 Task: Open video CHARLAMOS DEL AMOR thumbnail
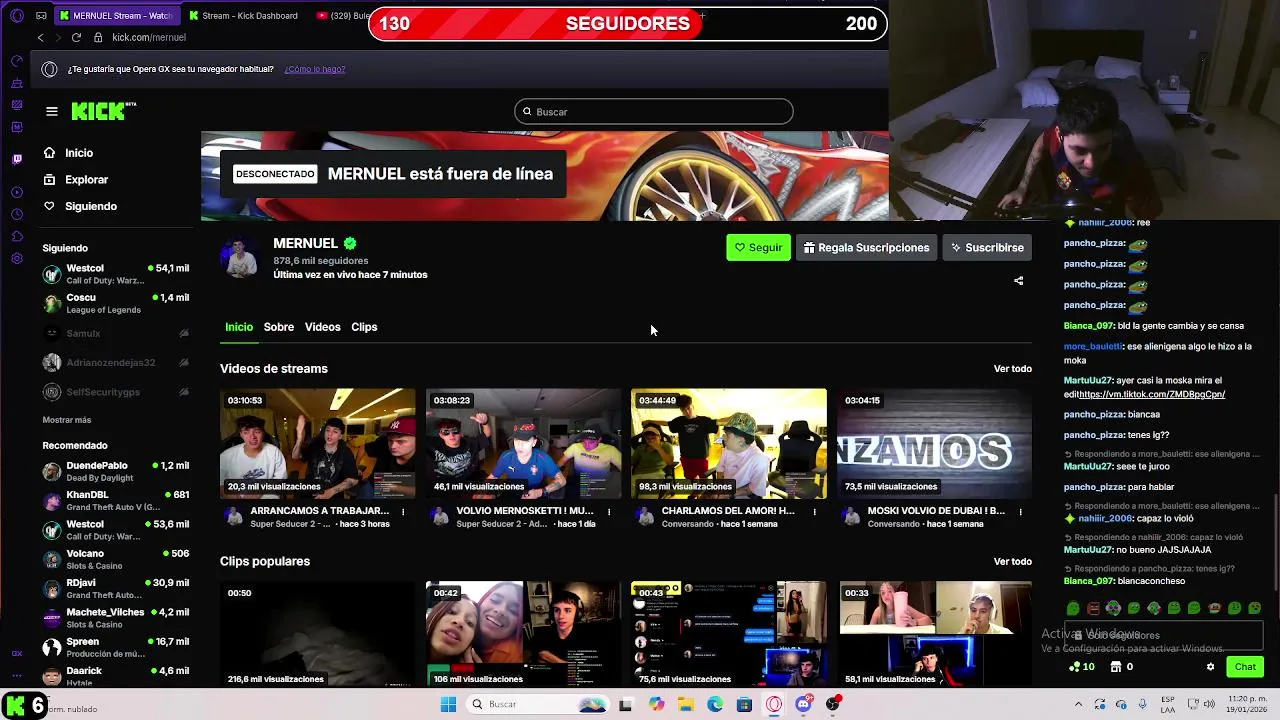[729, 443]
